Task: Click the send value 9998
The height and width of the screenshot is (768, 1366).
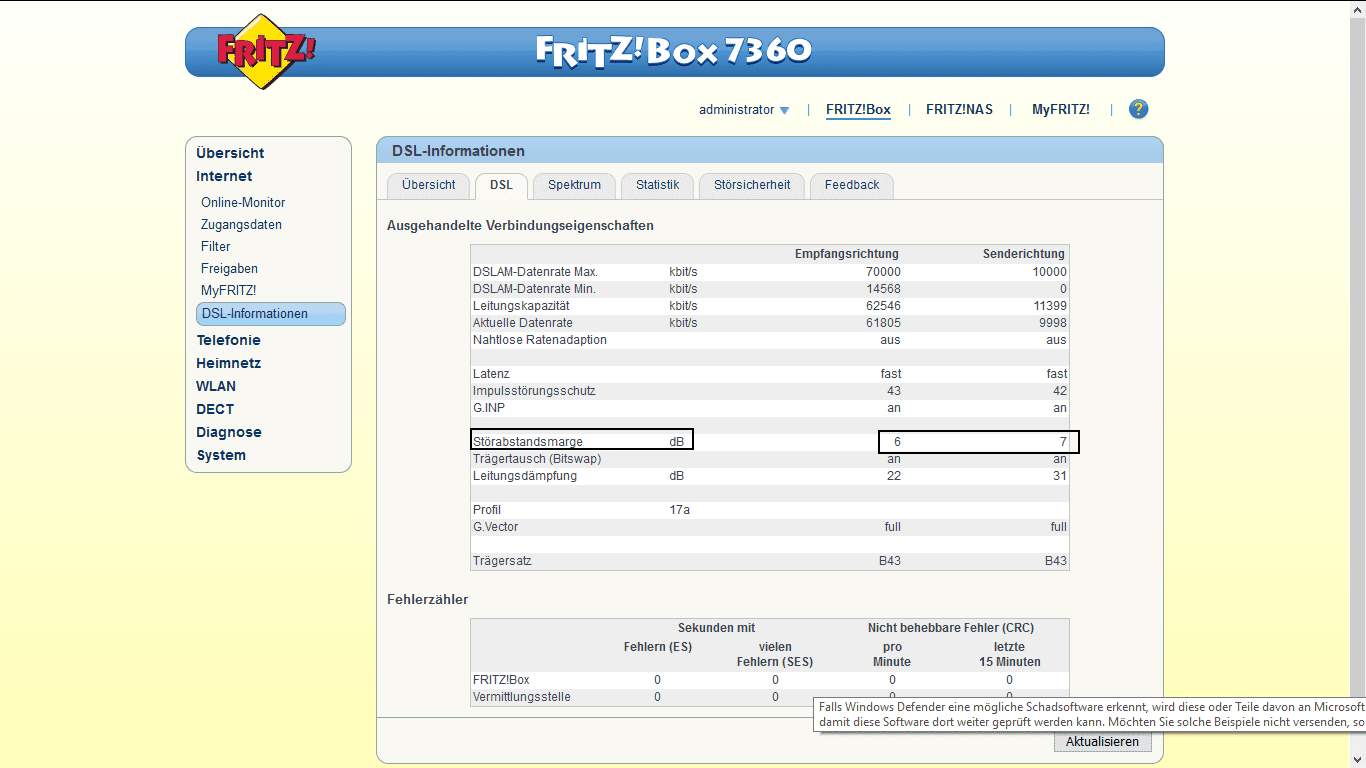Action: (x=1052, y=323)
